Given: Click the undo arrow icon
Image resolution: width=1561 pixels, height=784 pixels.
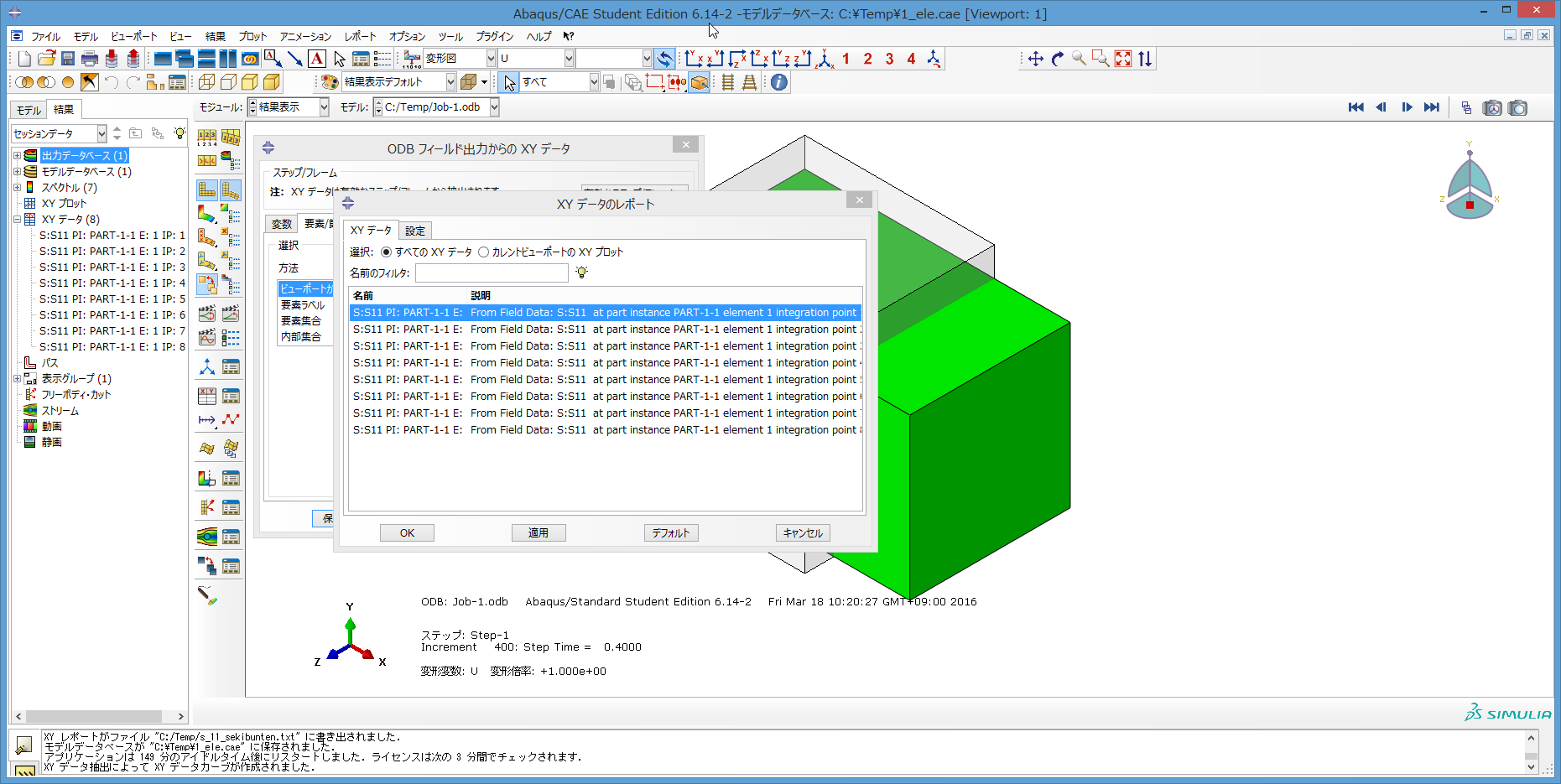Looking at the screenshot, I should (x=111, y=82).
